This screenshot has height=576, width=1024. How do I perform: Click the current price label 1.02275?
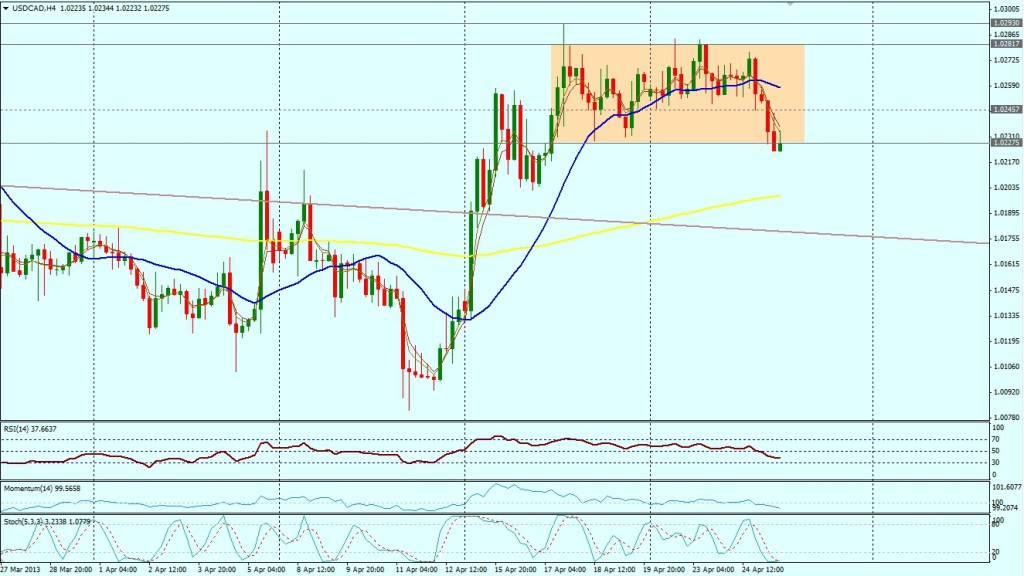coord(1005,143)
